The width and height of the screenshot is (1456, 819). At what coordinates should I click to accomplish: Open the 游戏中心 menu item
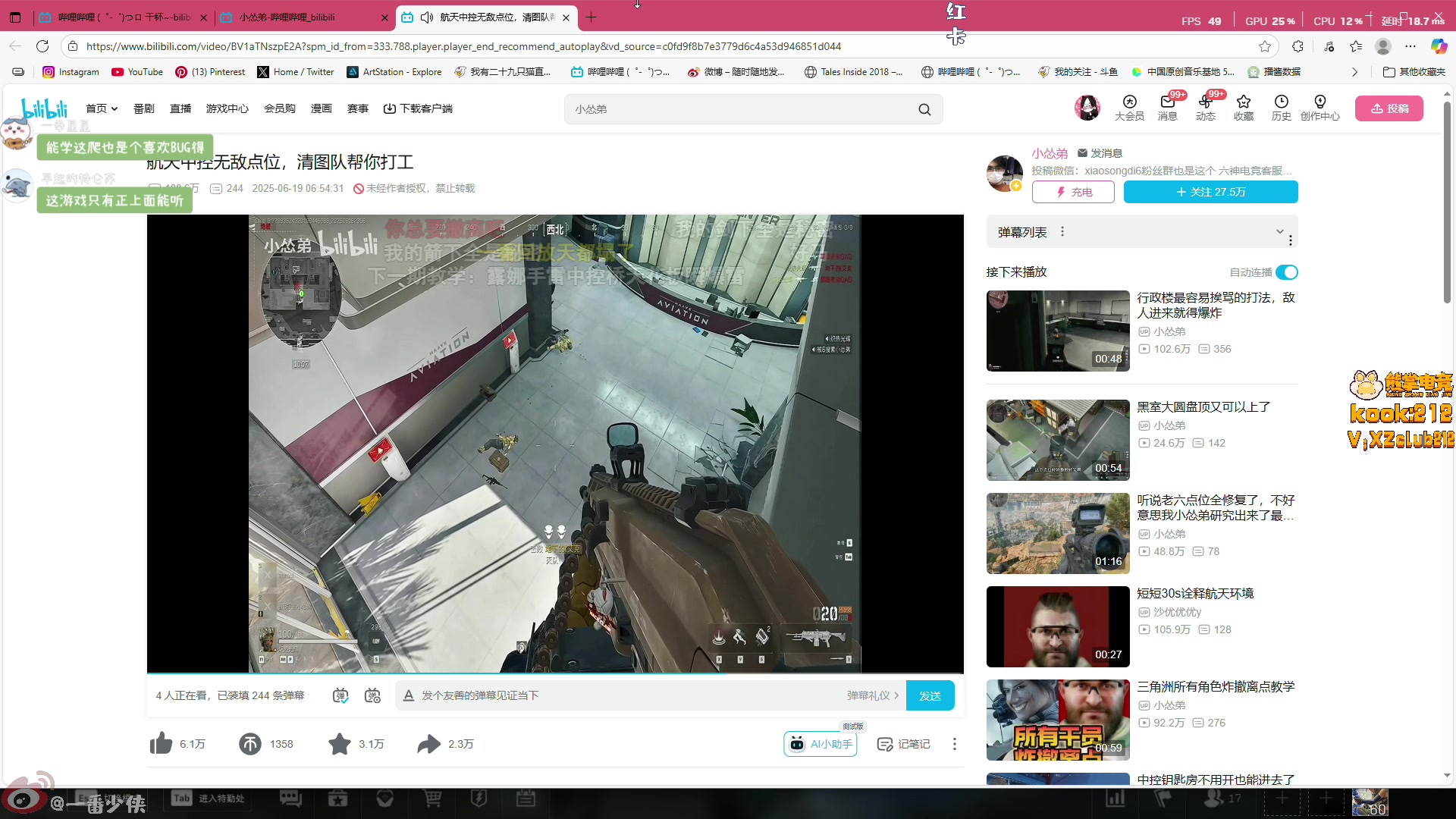click(227, 108)
